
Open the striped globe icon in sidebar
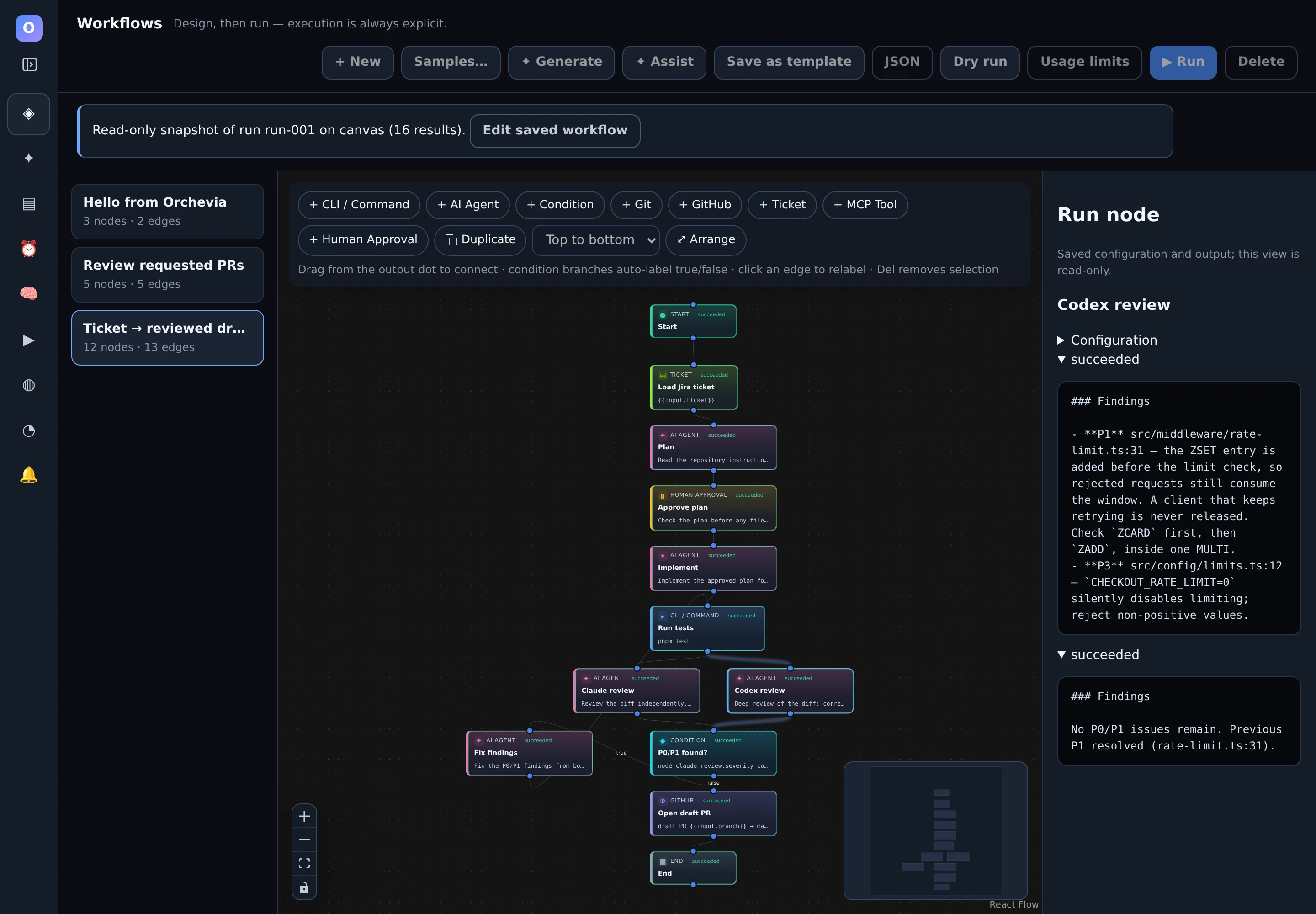[29, 385]
